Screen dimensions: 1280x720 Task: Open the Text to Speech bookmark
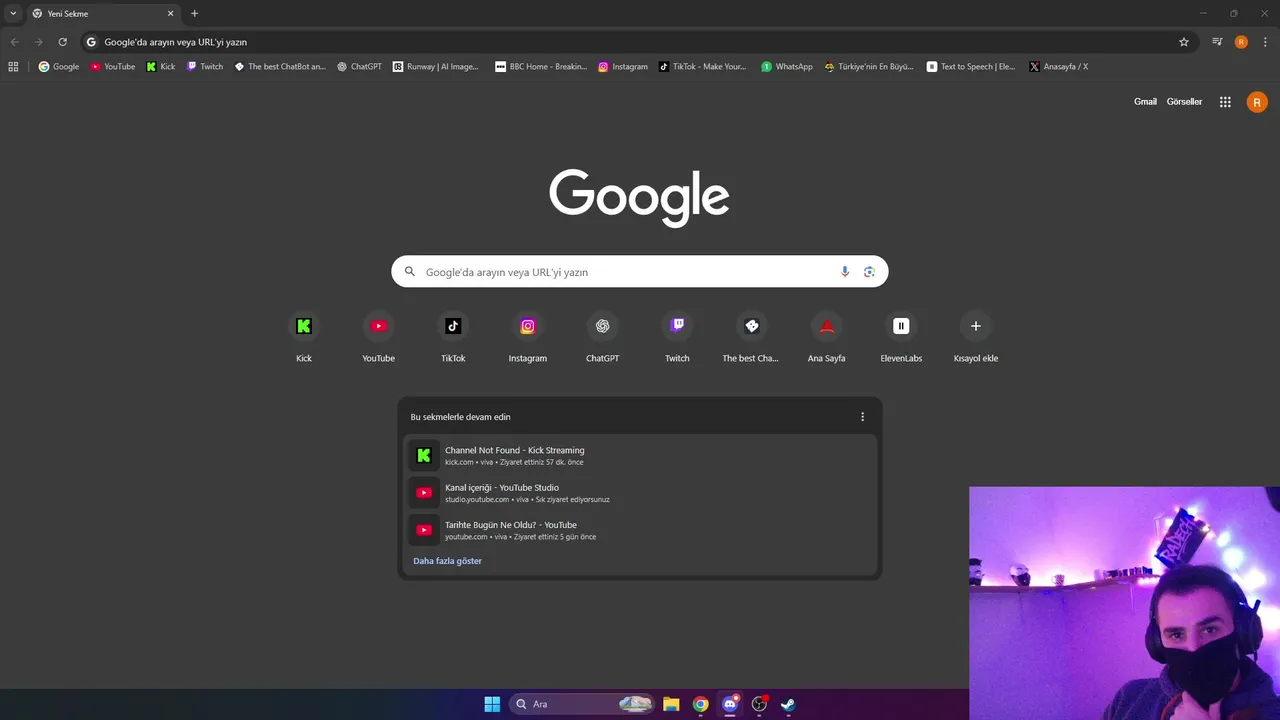click(971, 67)
